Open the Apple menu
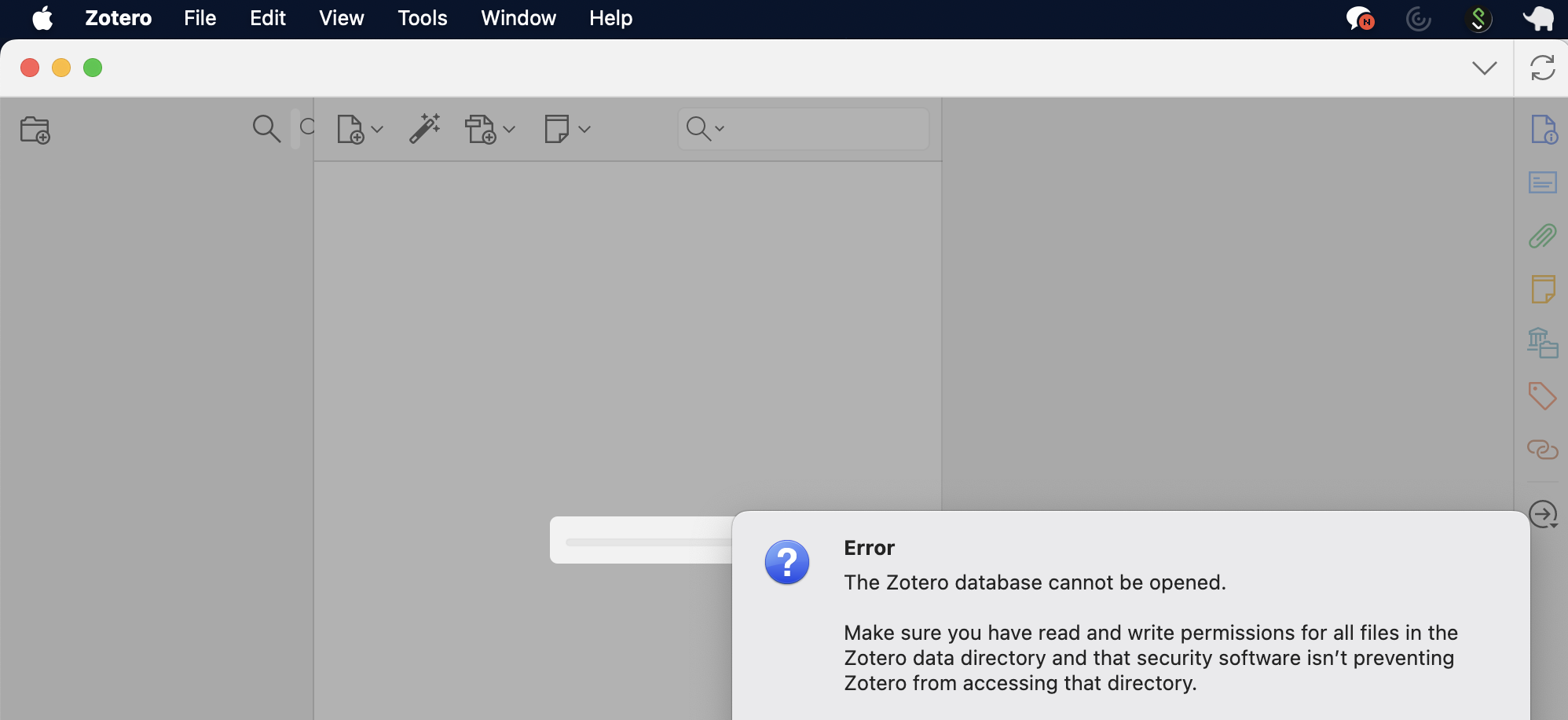The width and height of the screenshot is (1568, 720). 42,18
